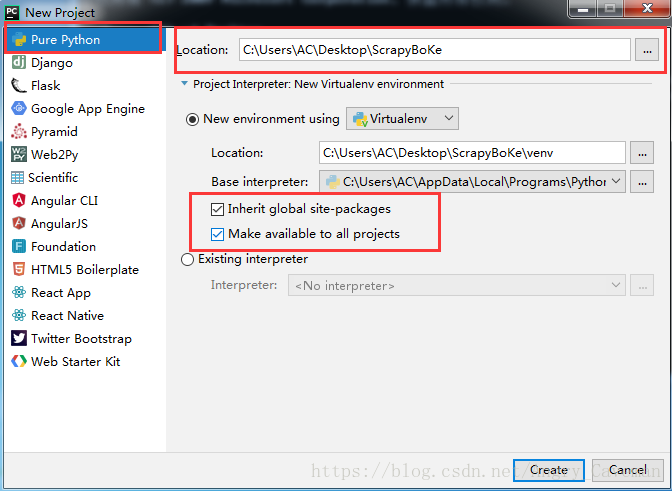
Task: Open Base interpreter dropdown arrow
Action: (616, 181)
